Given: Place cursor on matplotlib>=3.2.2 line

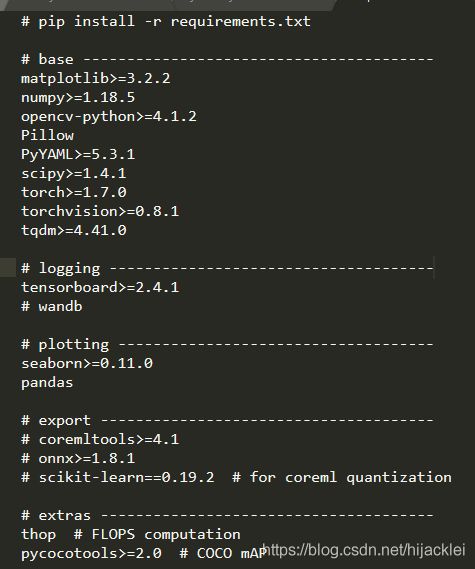Looking at the screenshot, I should click(95, 78).
